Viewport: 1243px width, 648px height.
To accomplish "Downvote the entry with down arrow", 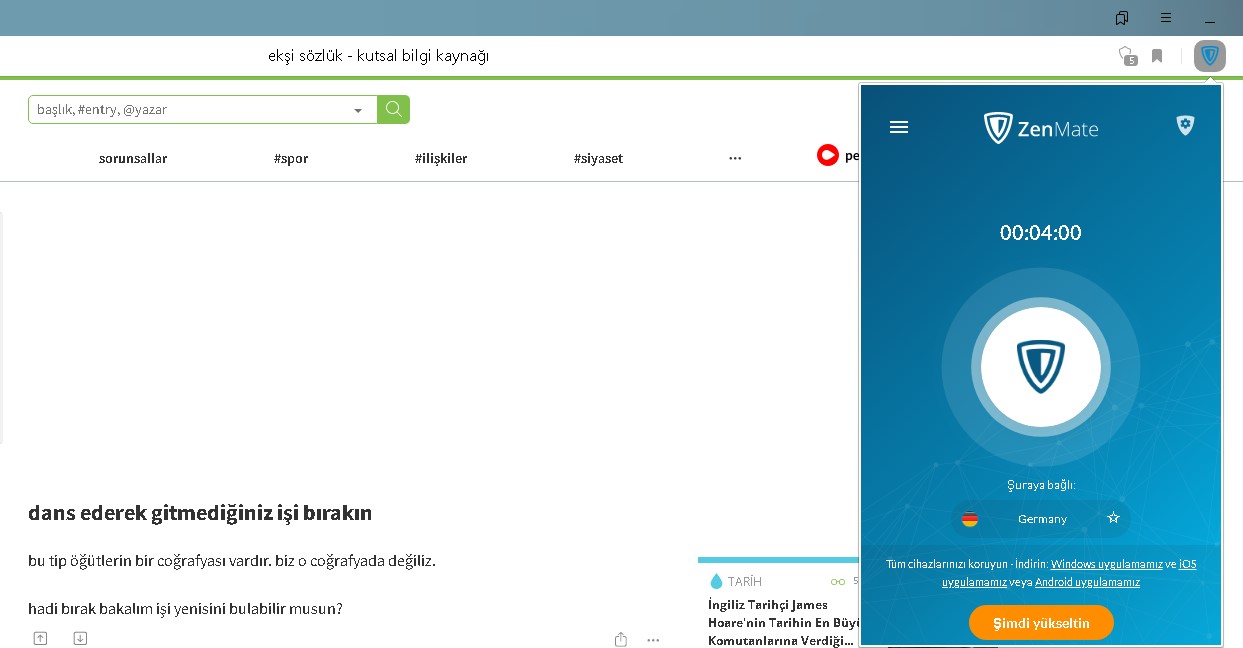I will click(81, 638).
